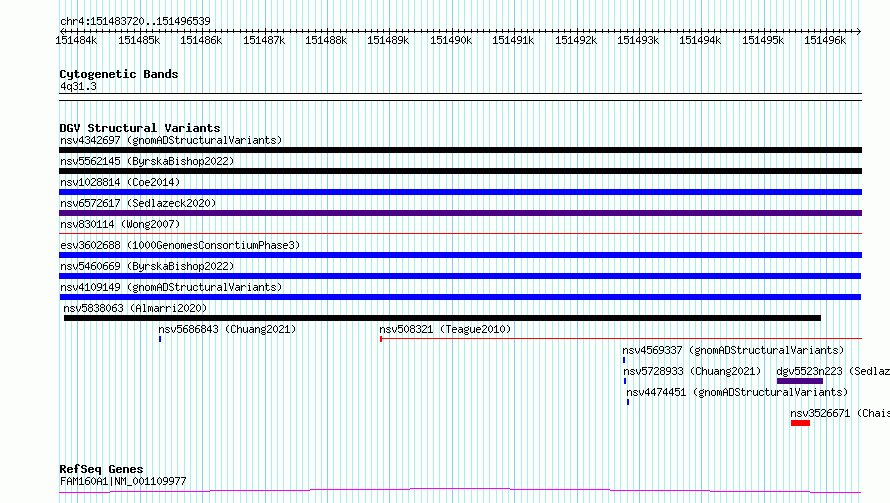
Task: Click the small blue nsv5686843 marker
Action: [x=160, y=339]
